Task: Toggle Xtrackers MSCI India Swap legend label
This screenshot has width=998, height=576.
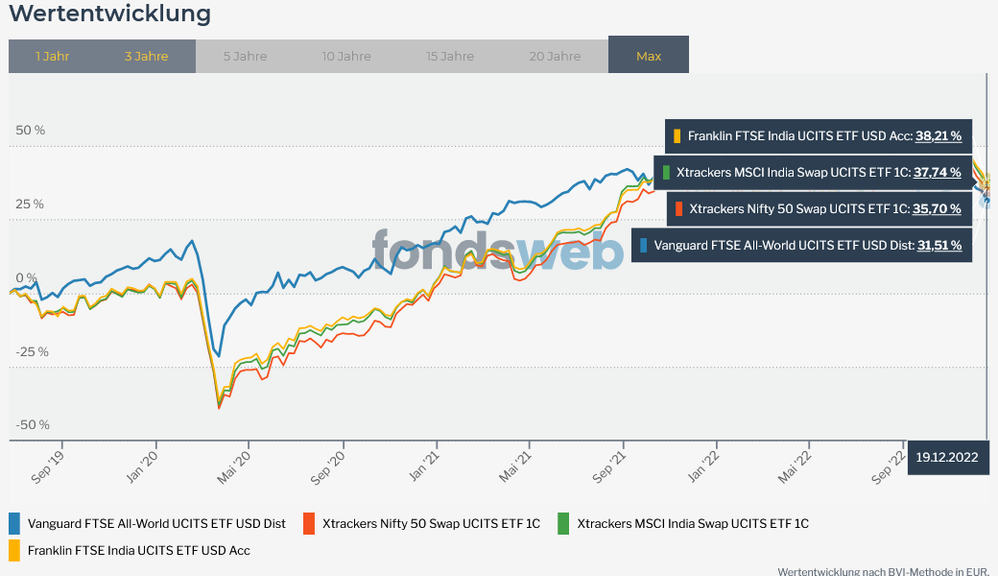Action: click(693, 523)
